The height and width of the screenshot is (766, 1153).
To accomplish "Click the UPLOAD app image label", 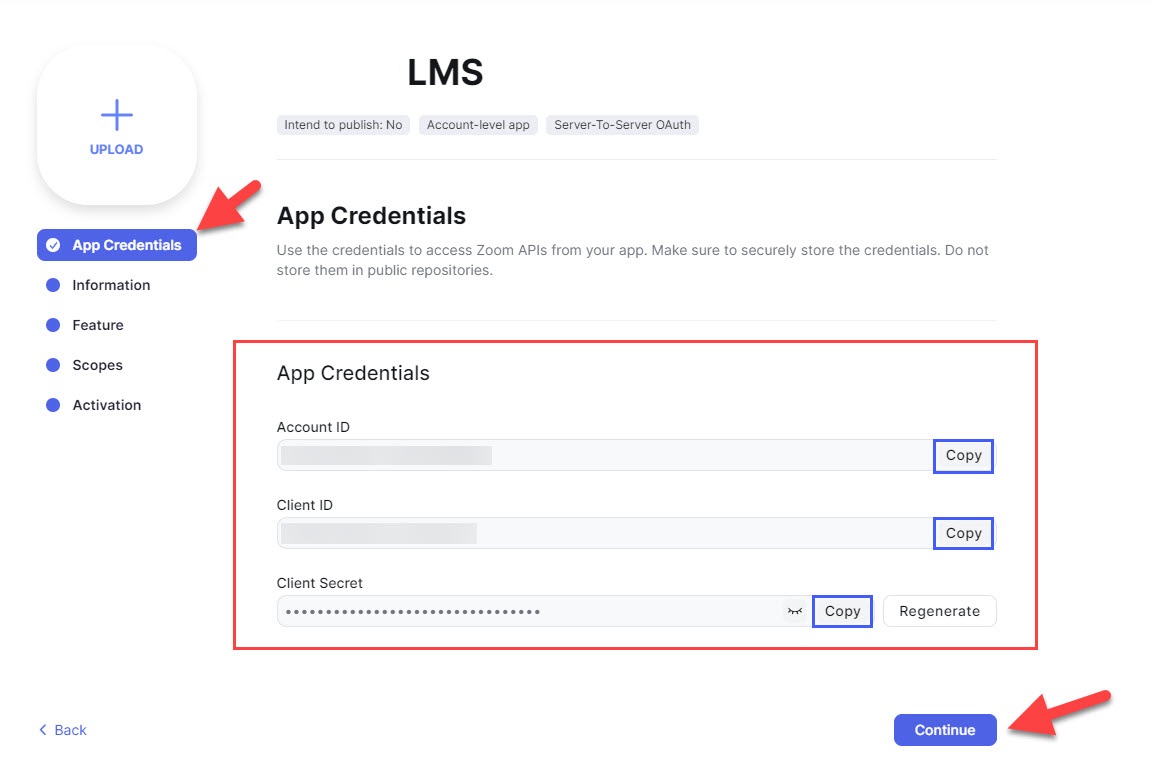I will coord(116,149).
